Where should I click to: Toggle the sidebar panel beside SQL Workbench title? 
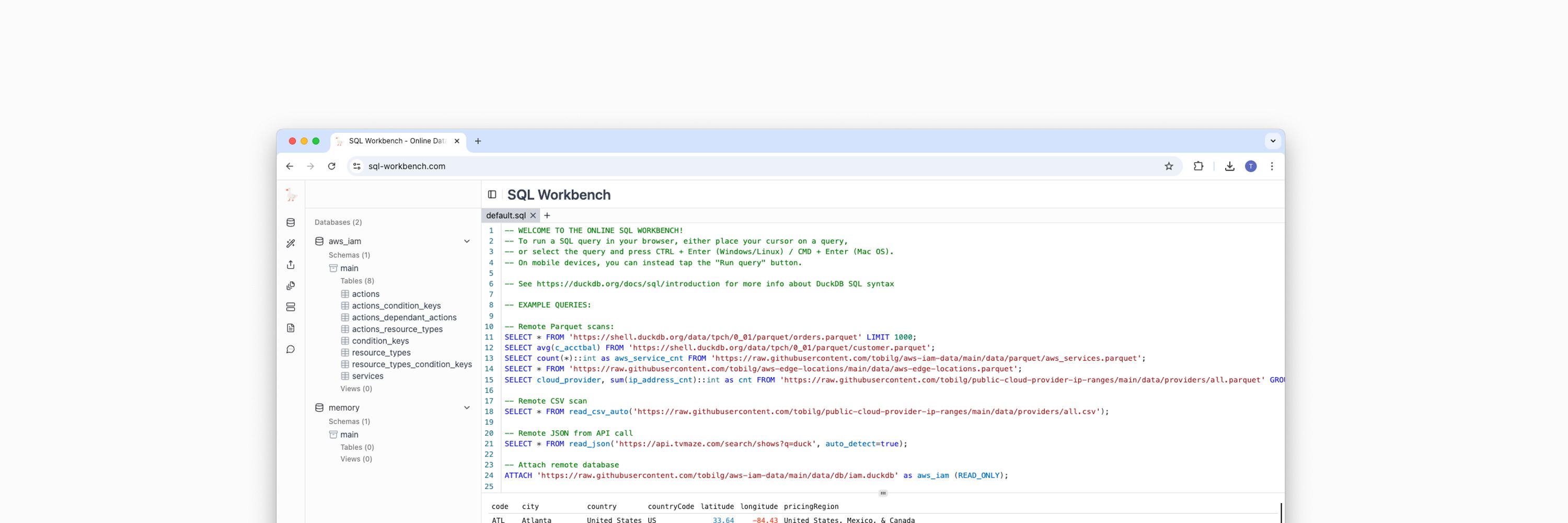click(x=492, y=195)
